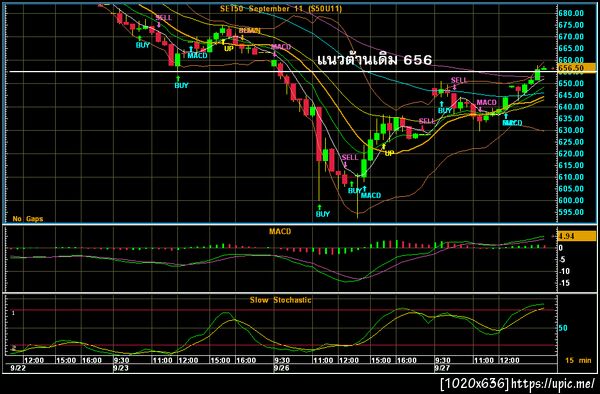600x394 pixels.
Task: Select the orange 656.50 current price tag
Action: [577, 68]
